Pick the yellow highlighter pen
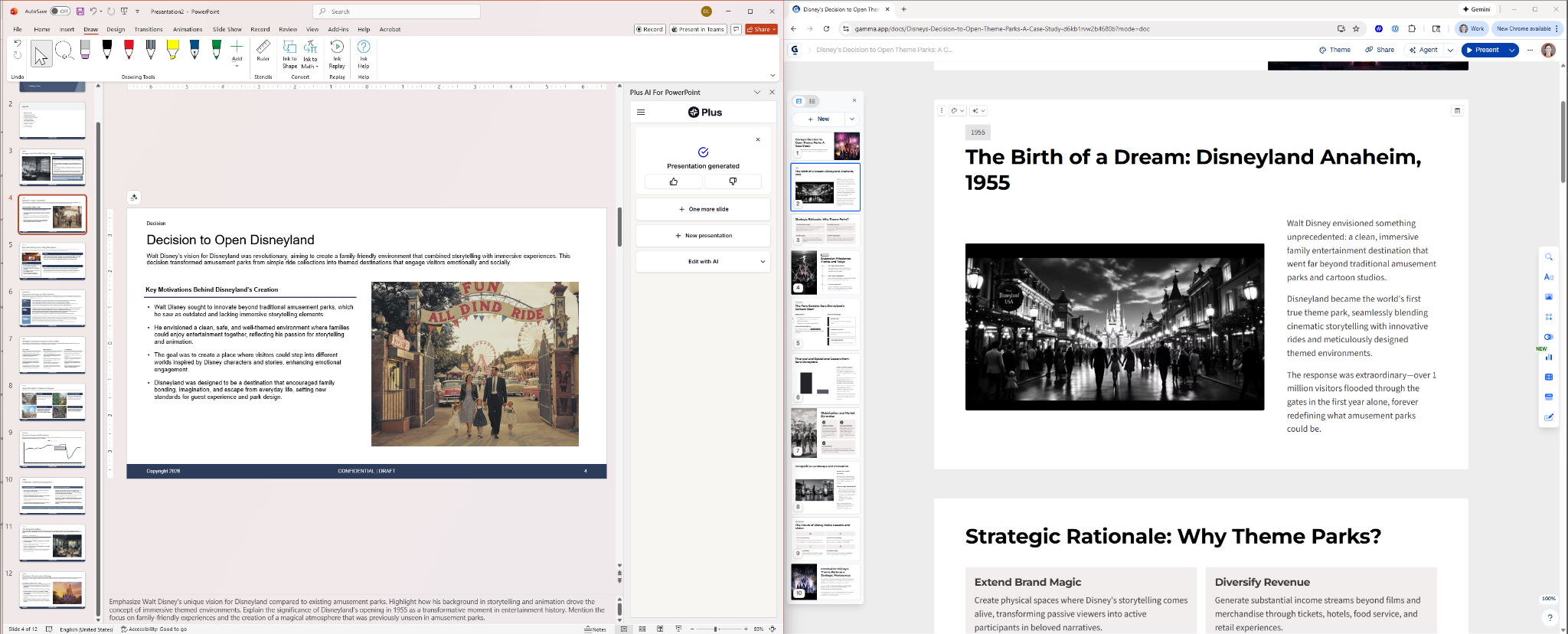Screen dimensions: 1568x634 173,51
